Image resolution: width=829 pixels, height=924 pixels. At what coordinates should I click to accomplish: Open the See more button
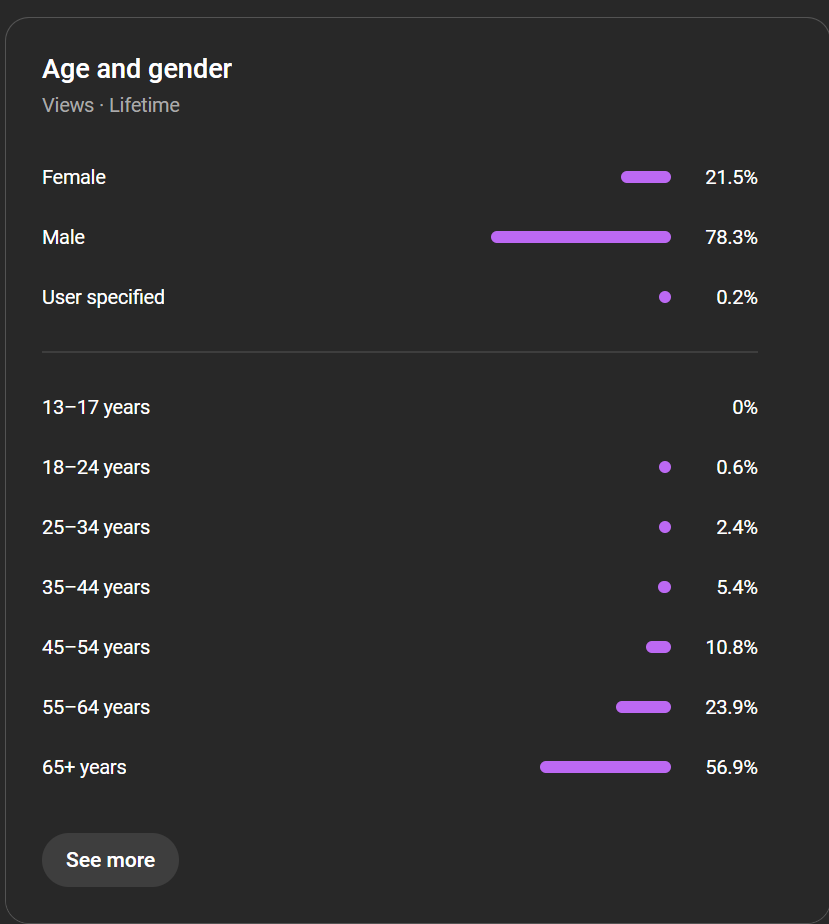(x=110, y=860)
